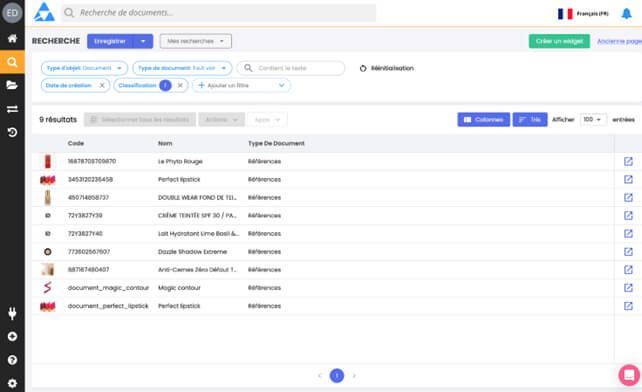The width and height of the screenshot is (642, 392).
Task: Select document_perfect_lipstick code cell
Action: 108,306
